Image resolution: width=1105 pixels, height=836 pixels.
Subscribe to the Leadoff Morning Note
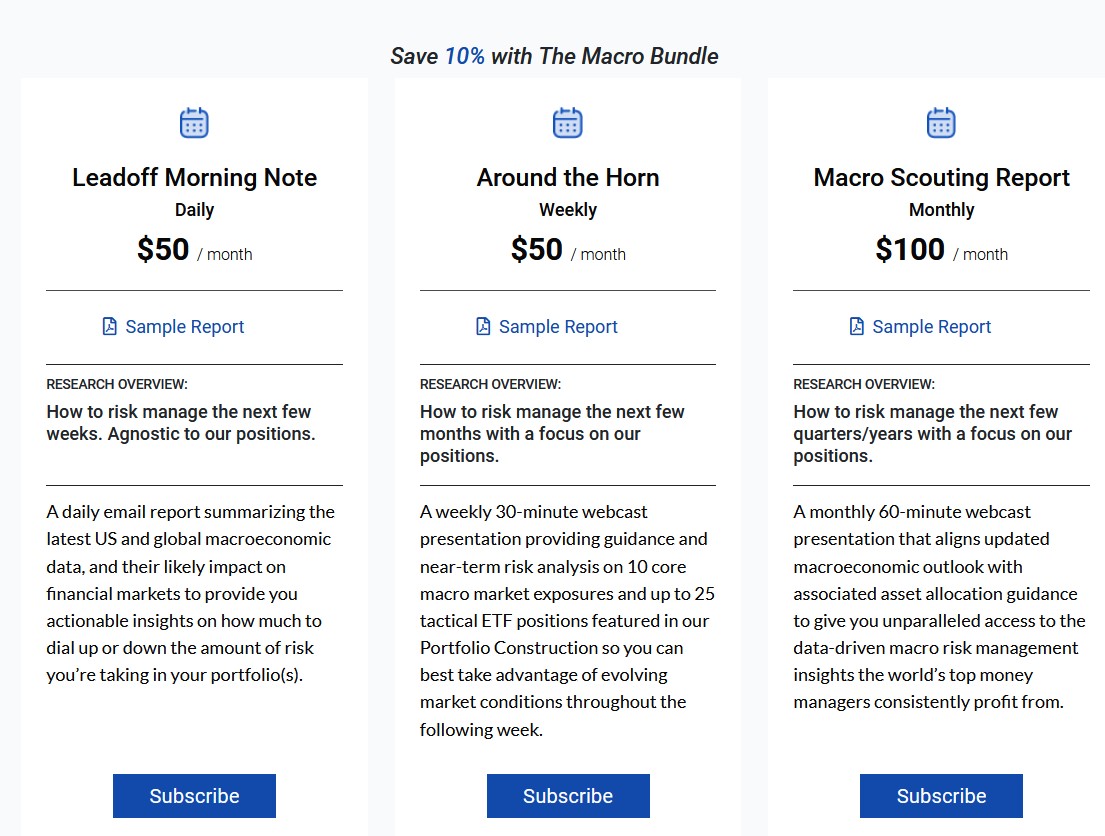(x=194, y=796)
